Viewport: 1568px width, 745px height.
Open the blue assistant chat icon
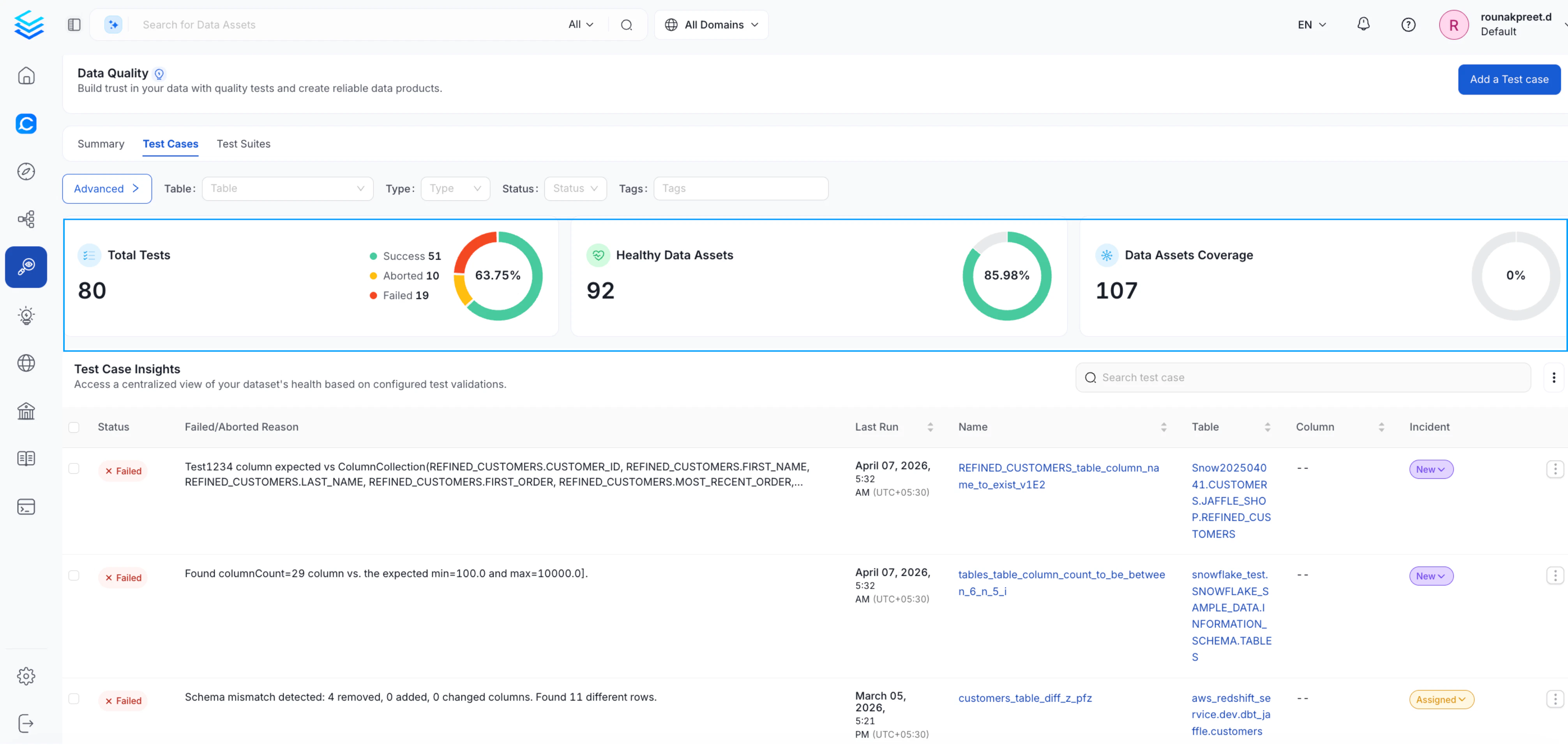point(26,124)
